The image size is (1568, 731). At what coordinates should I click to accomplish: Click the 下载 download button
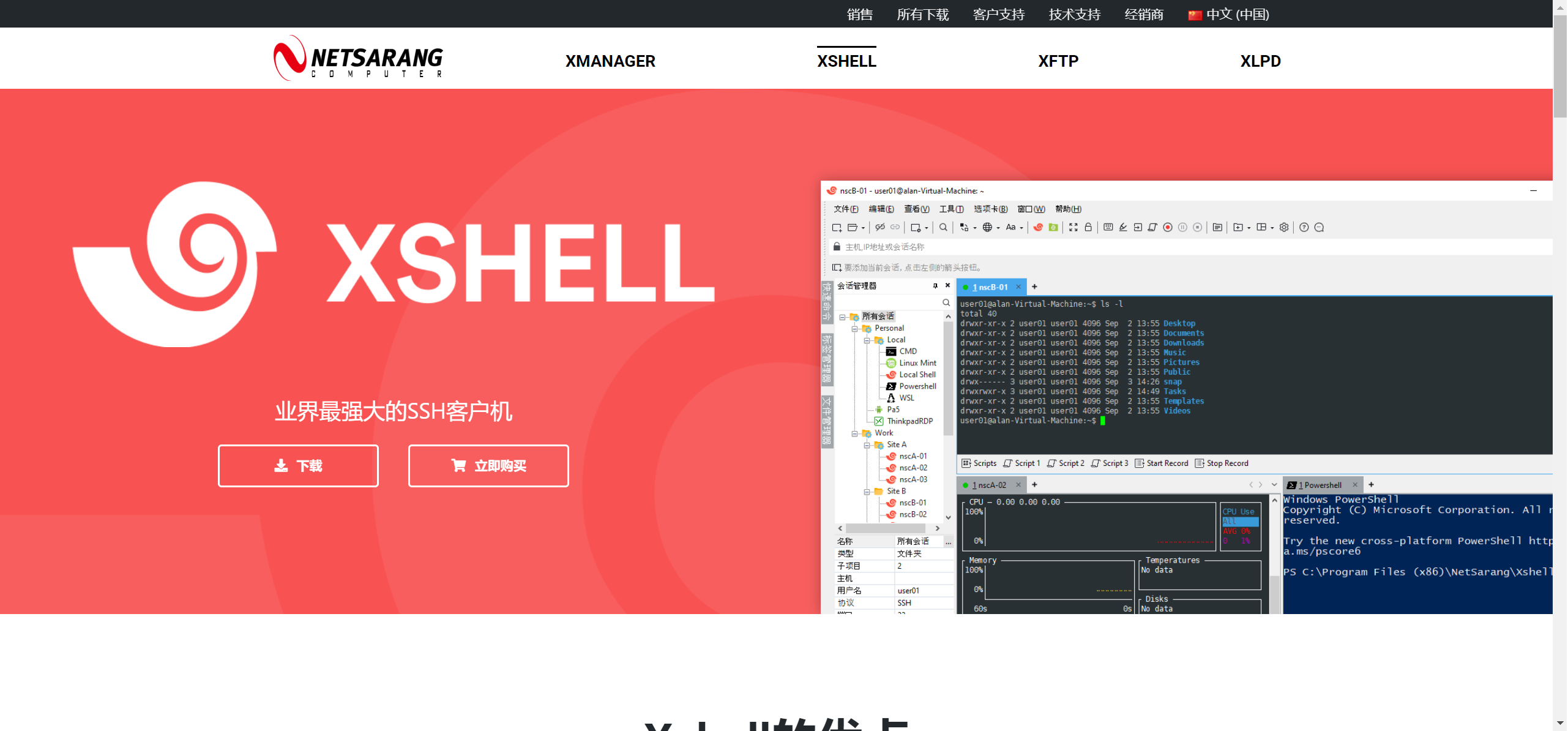(x=298, y=465)
